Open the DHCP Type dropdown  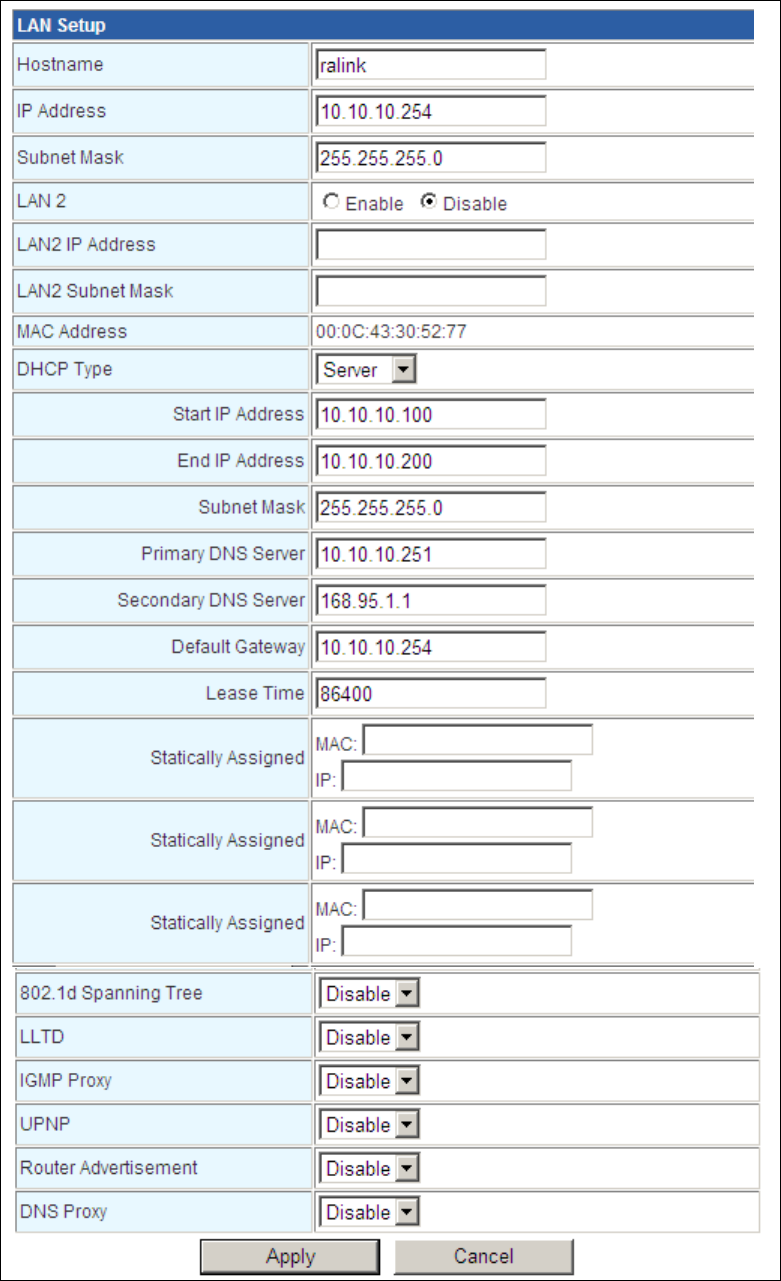366,370
